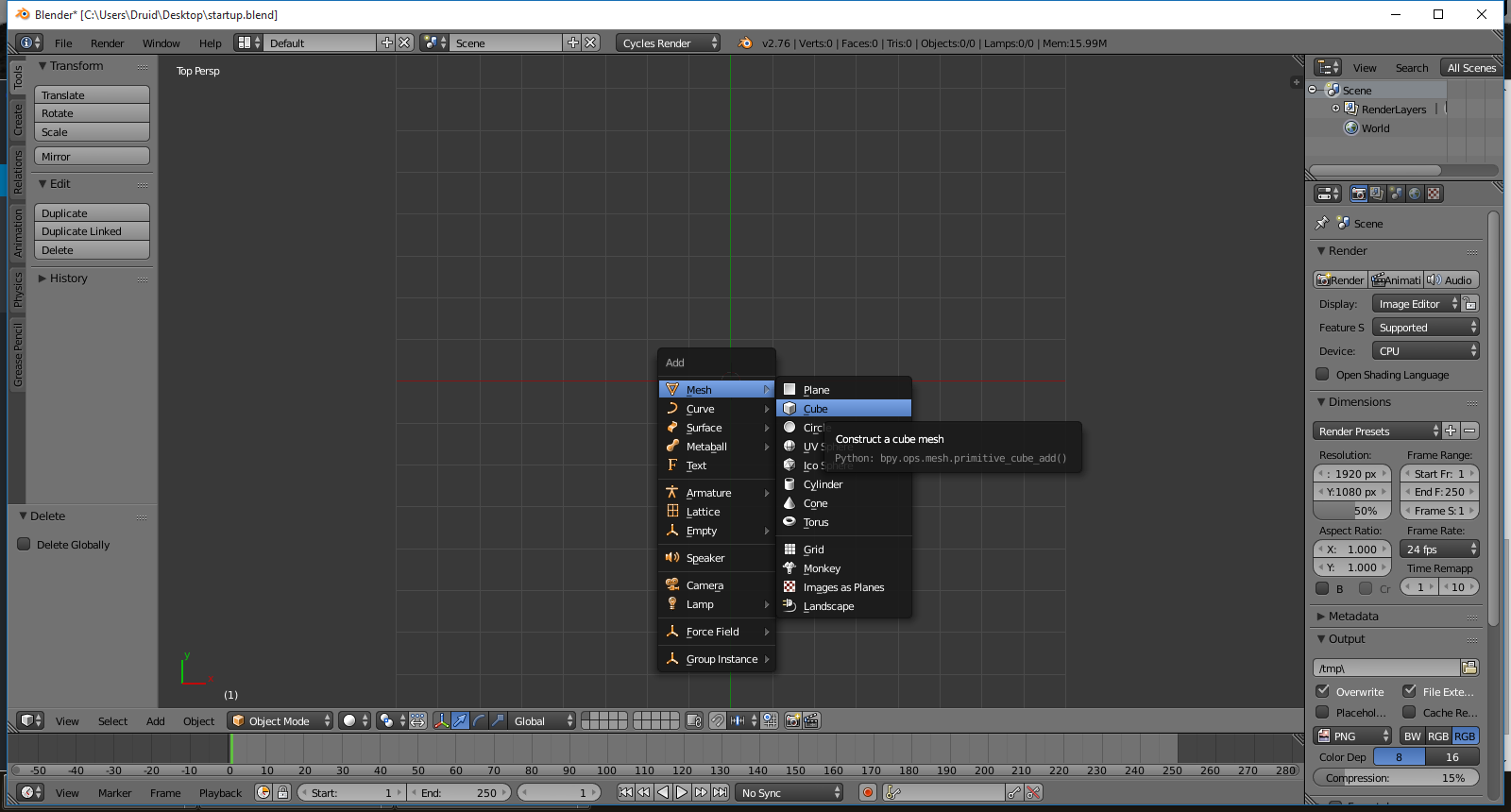Enable Open Shading Language

click(x=1322, y=374)
